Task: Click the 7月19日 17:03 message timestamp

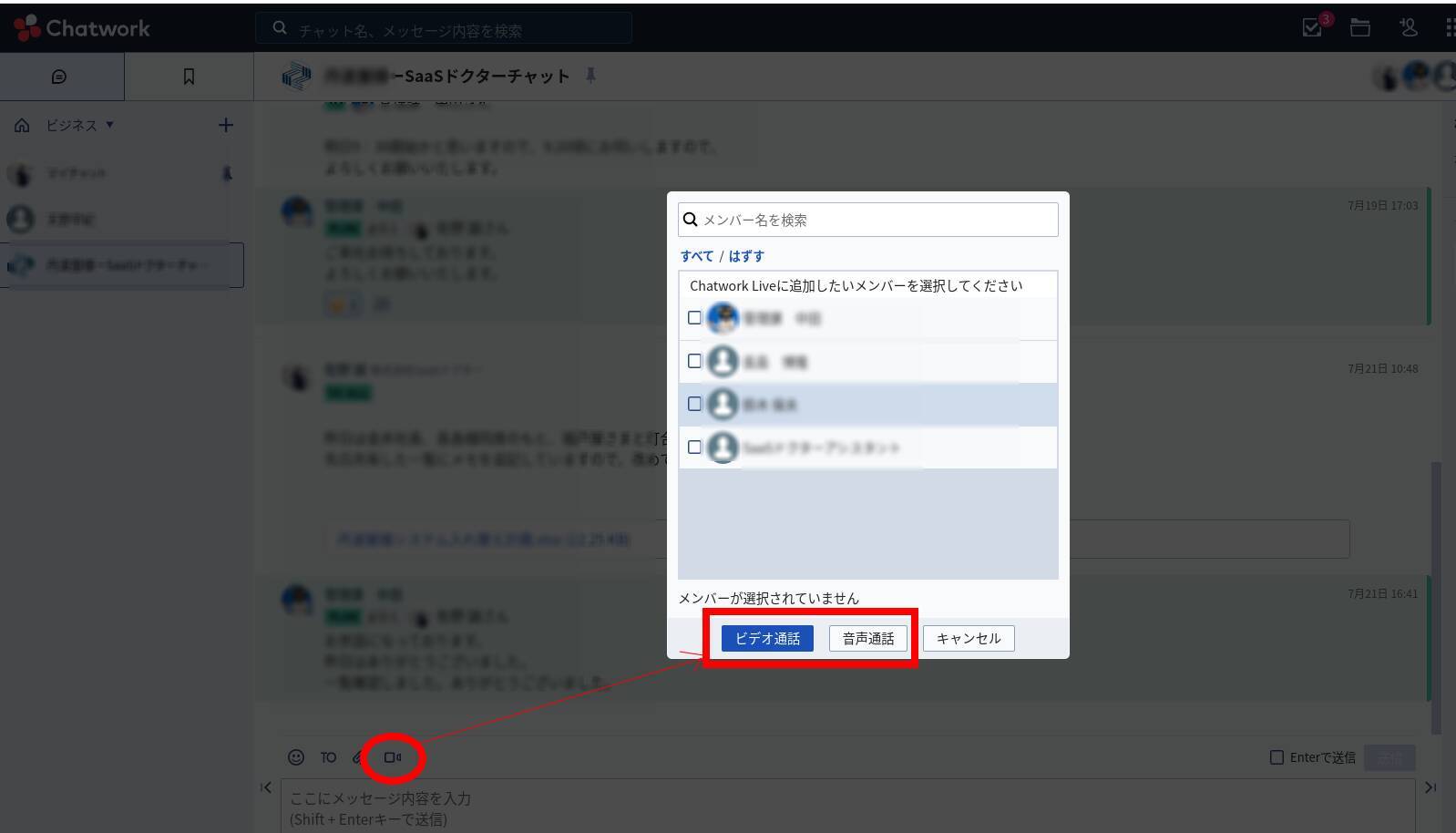Action: (1383, 206)
